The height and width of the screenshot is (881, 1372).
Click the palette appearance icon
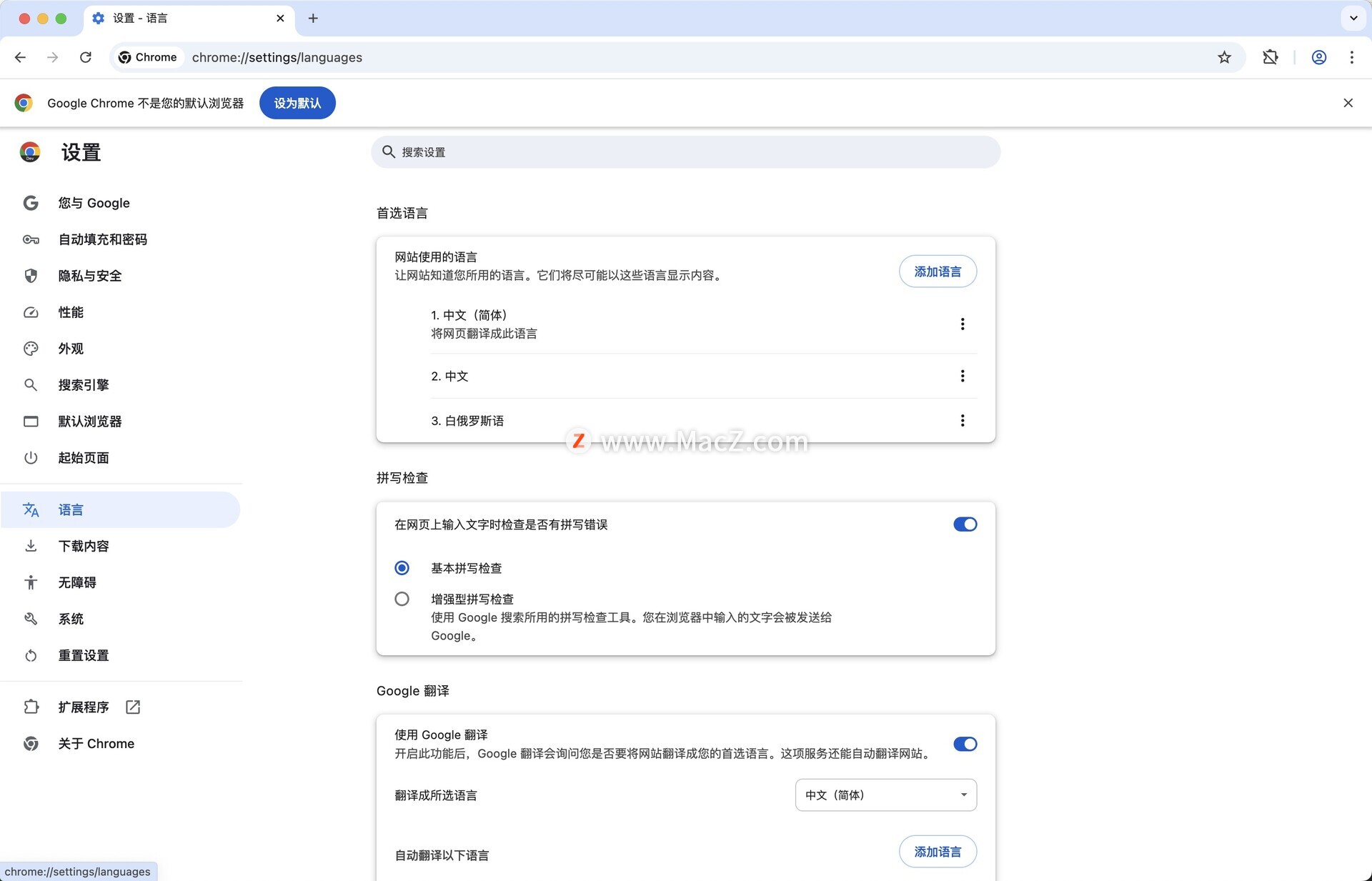(31, 349)
